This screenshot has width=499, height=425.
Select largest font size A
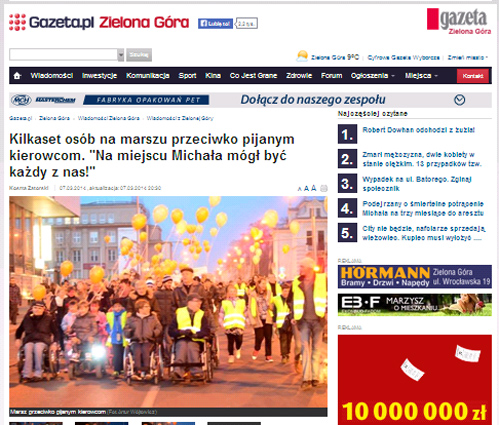[x=313, y=188]
